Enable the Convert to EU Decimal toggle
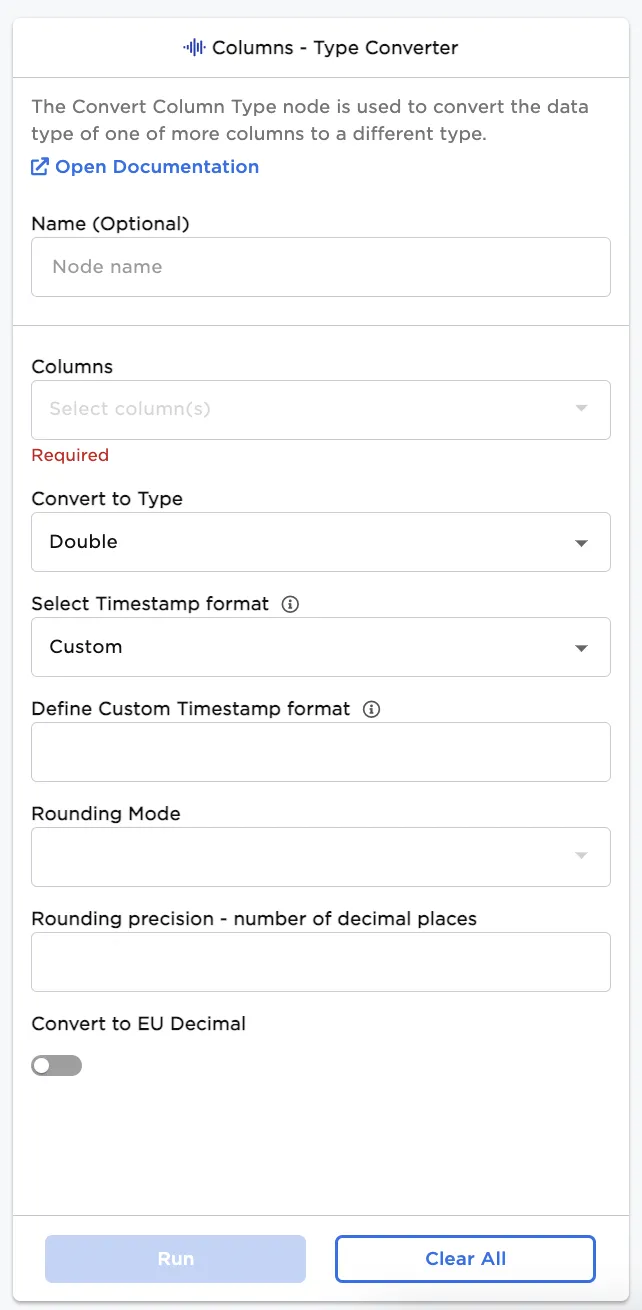 [57, 1065]
